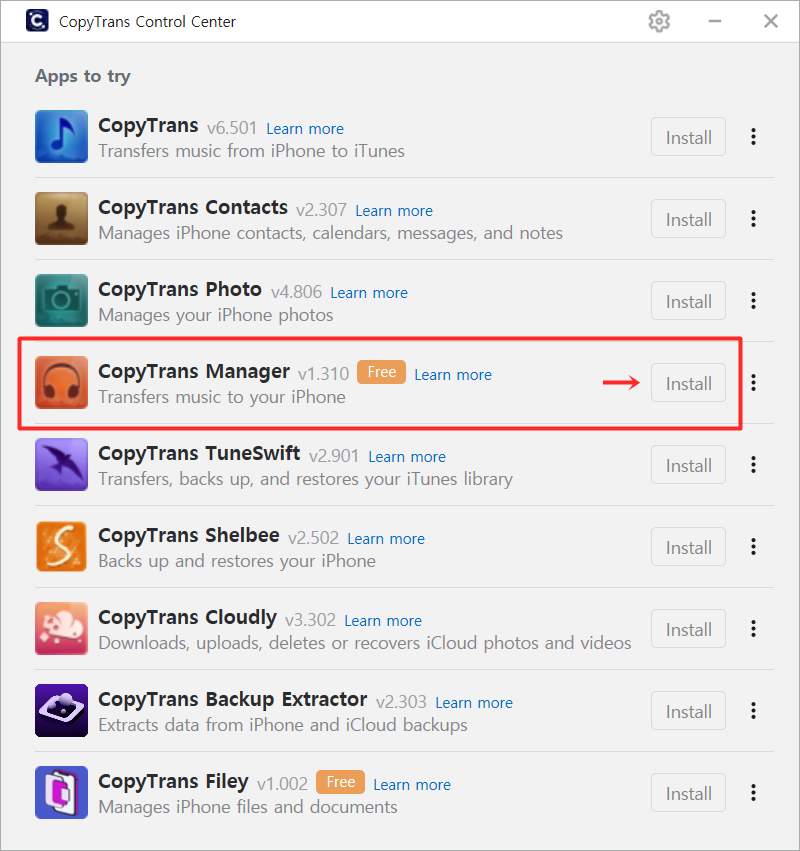Viewport: 800px width, 851px height.
Task: Click the CopyTrans Backup Extractor title
Action: [232, 700]
